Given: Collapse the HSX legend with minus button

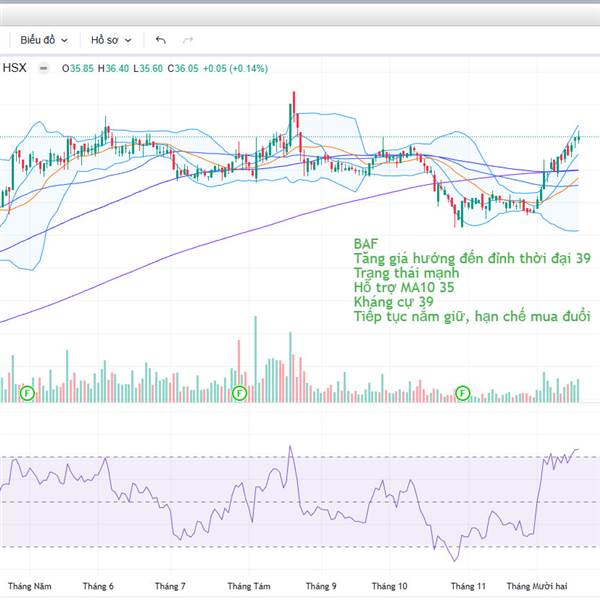Looking at the screenshot, I should [x=44, y=68].
